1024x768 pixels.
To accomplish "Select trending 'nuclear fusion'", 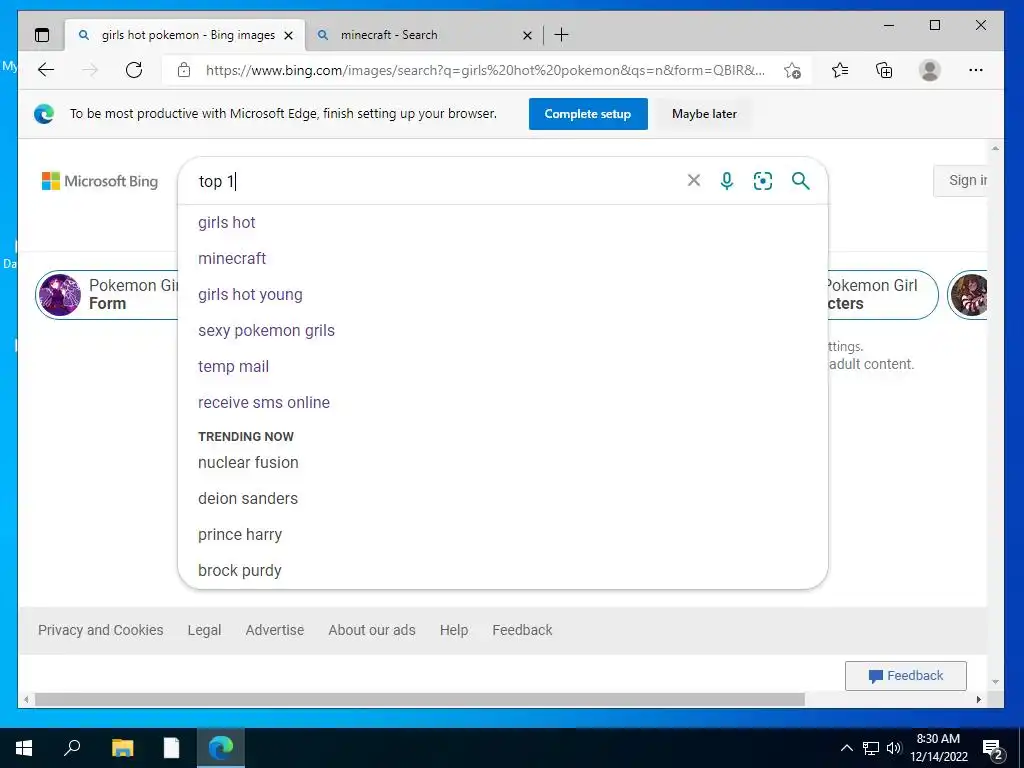I will click(x=503, y=462).
